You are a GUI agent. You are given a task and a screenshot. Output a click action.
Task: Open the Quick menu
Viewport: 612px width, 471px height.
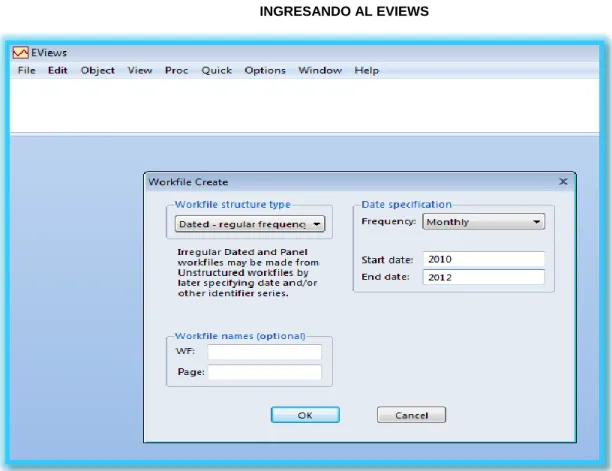coord(217,71)
